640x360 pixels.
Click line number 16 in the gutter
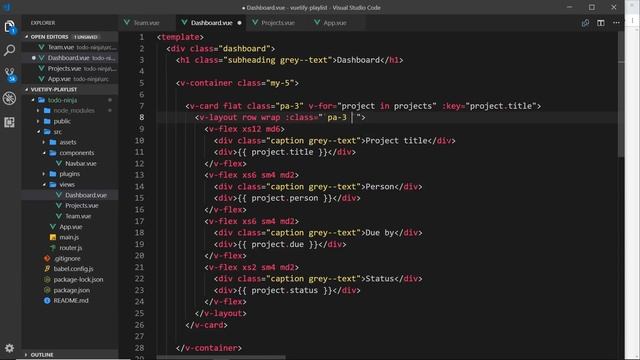139,210
